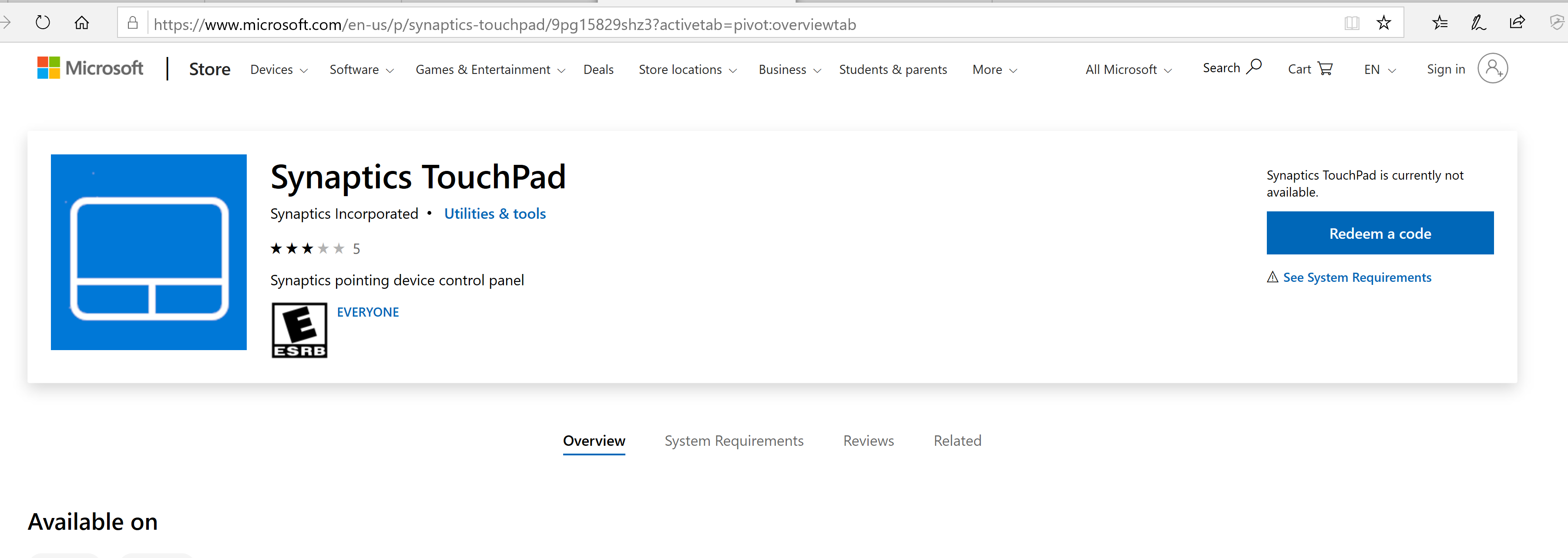Expand the Devices menu
This screenshot has height=558, width=1568.
coord(279,70)
